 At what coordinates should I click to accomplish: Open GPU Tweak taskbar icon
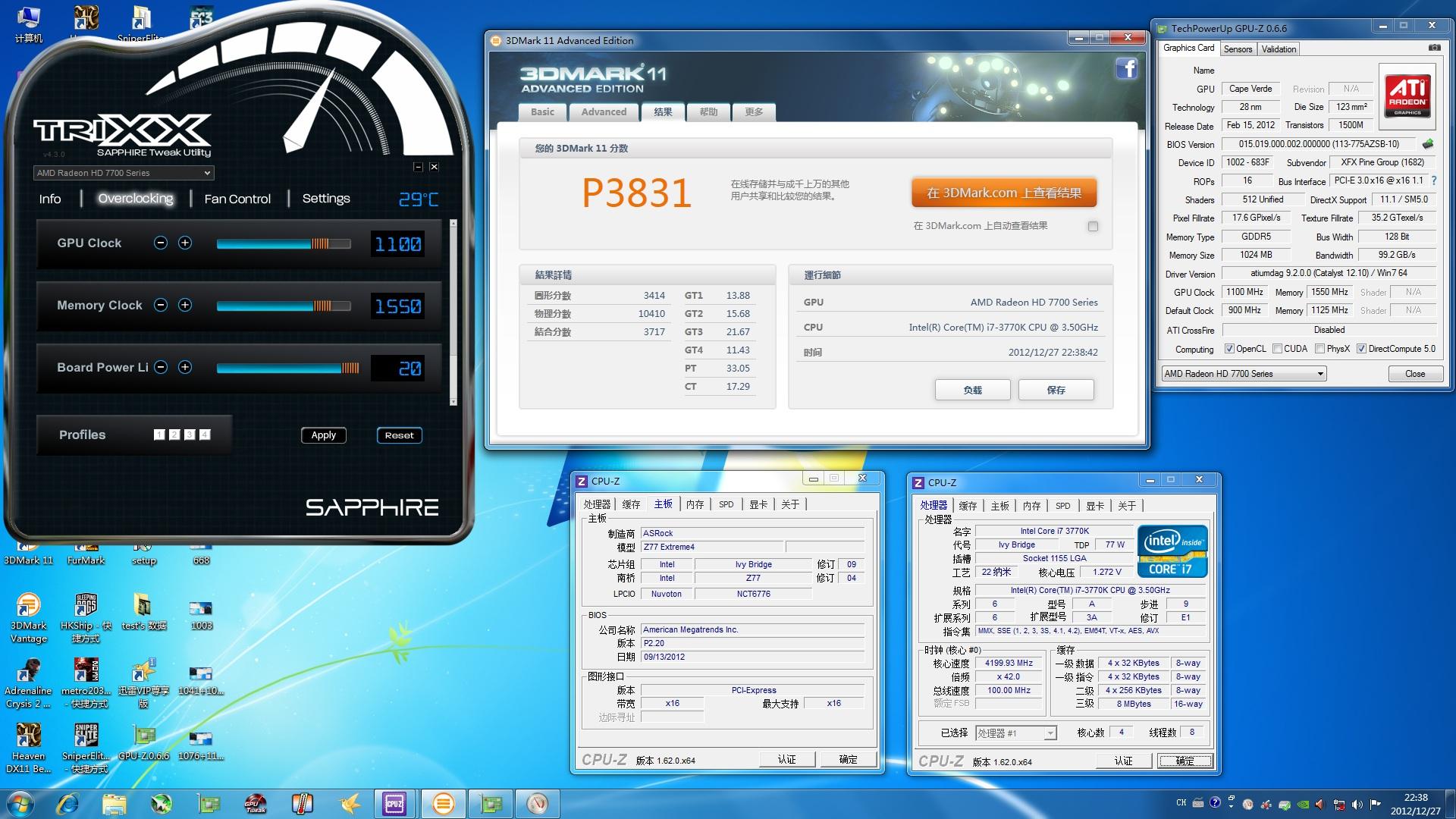[256, 804]
